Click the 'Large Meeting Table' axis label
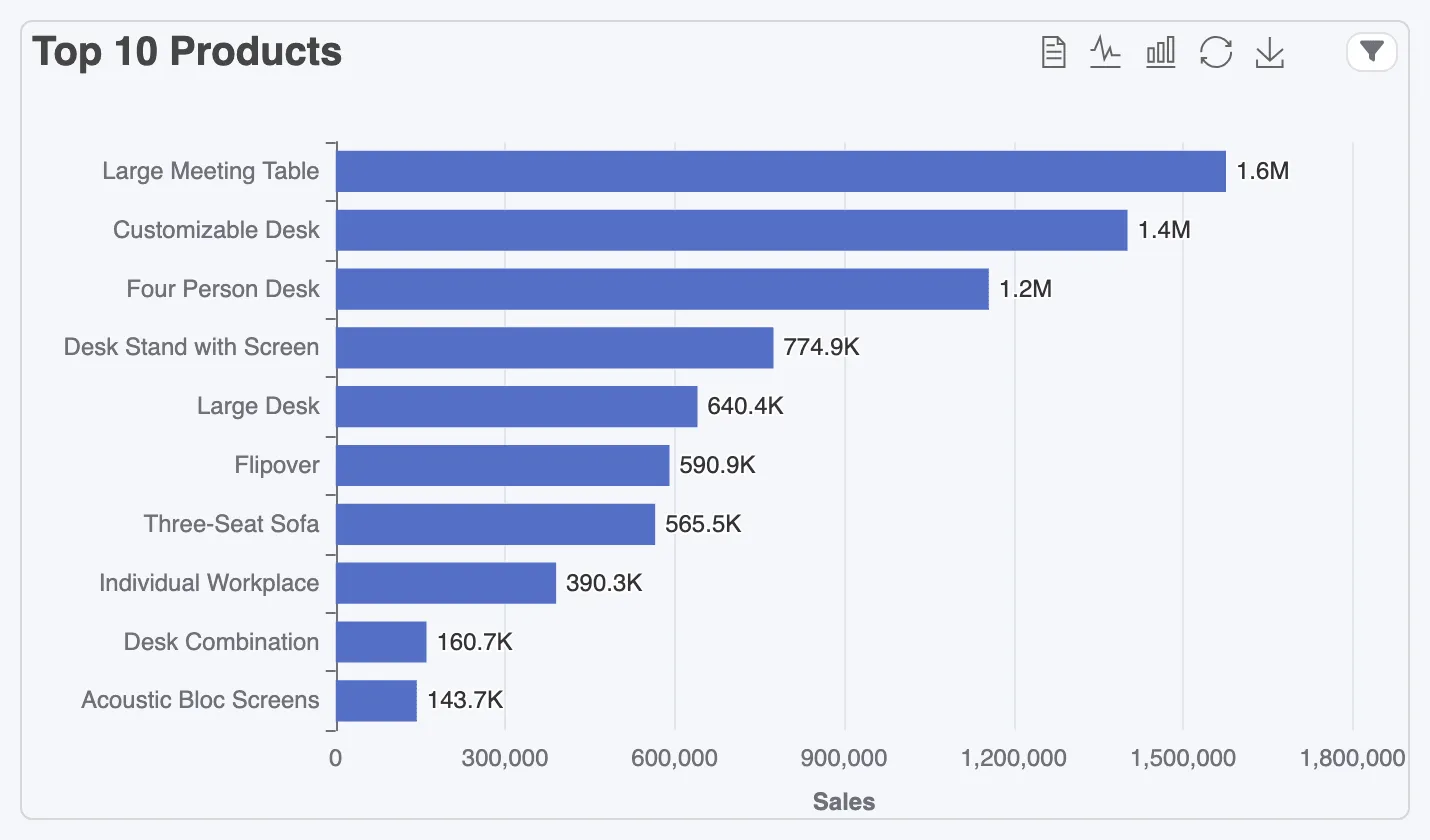This screenshot has width=1430, height=840. pyautogui.click(x=211, y=171)
